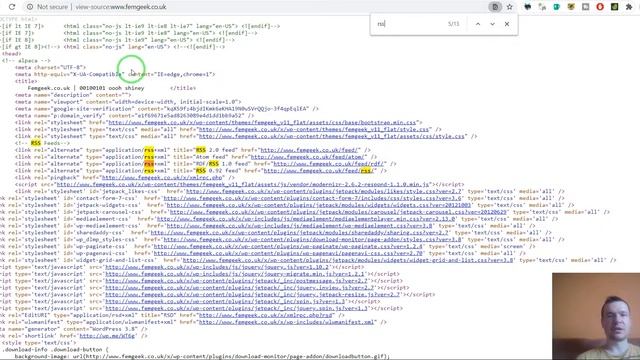Open the RSS 2.0 feed link

(309, 150)
